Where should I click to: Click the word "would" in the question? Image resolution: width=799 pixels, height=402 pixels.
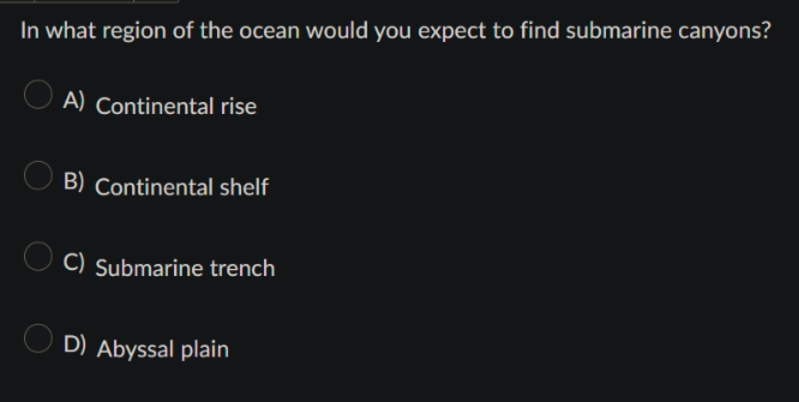(x=337, y=31)
